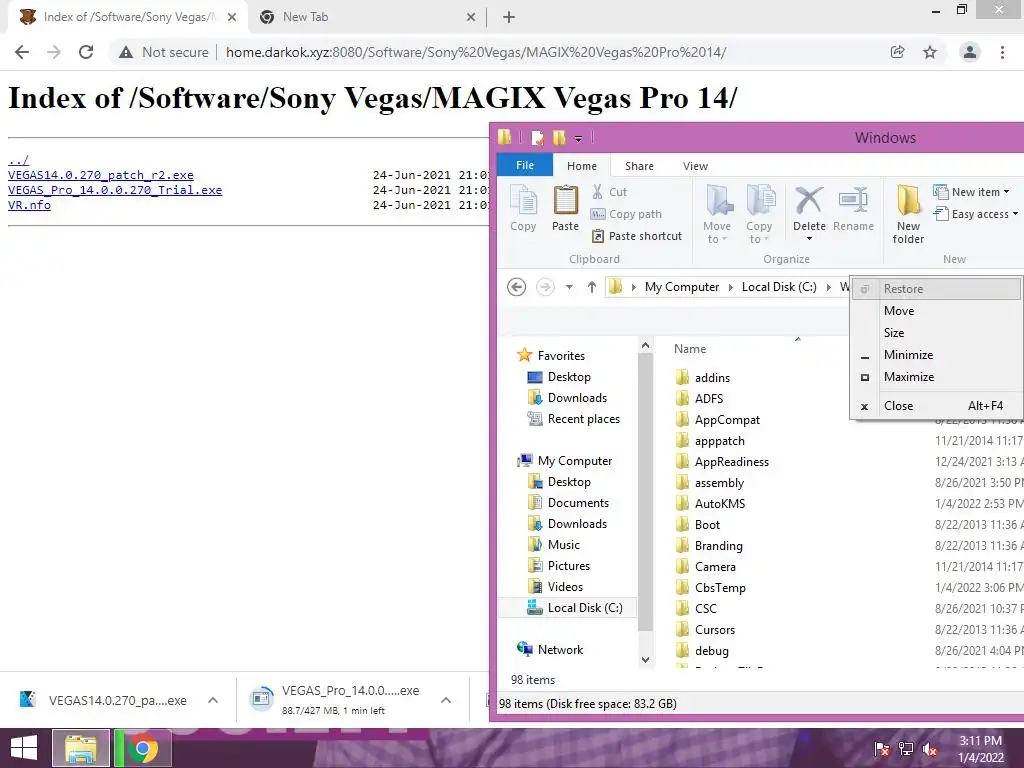Viewport: 1024px width, 768px height.
Task: Switch to the Home ribbon tab
Action: pos(582,166)
